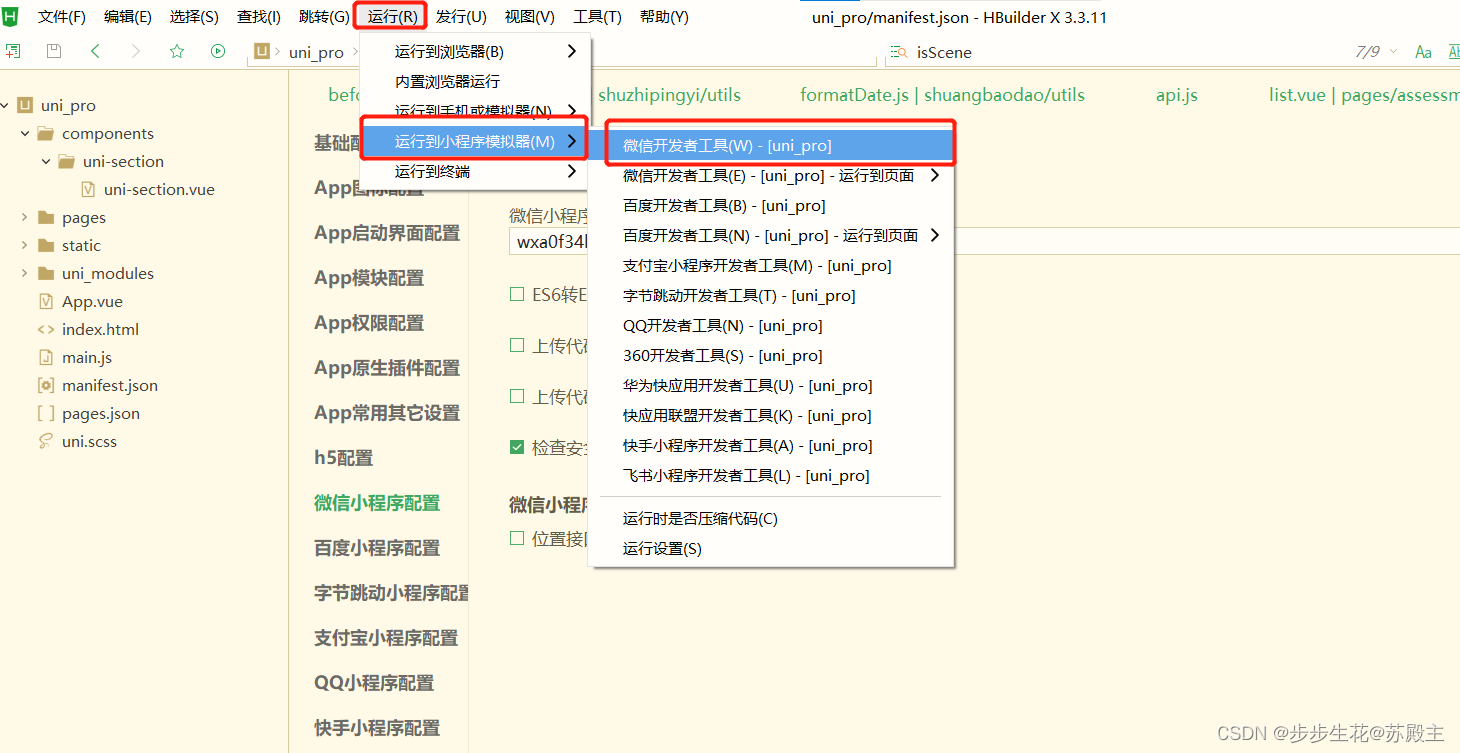Open 微信小程序配置 settings section
Viewport: 1460px width, 753px height.
[377, 503]
